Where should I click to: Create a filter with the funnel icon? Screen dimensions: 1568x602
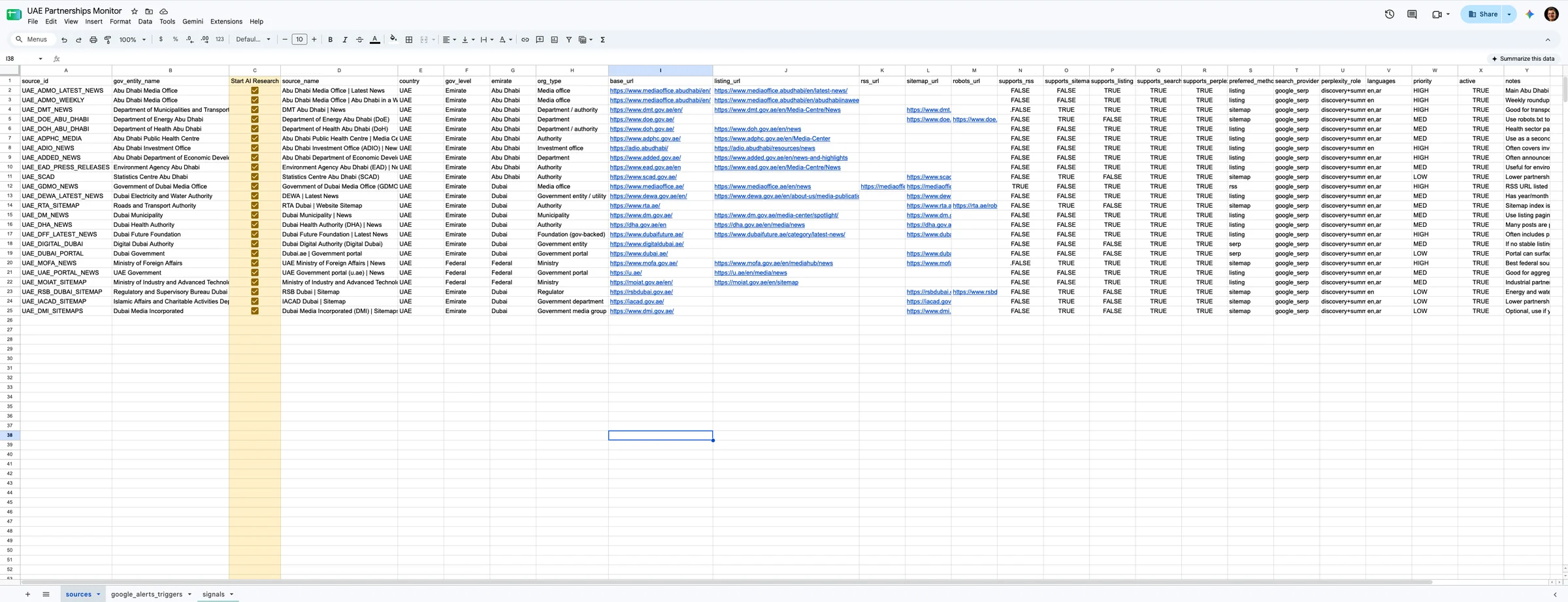coord(568,40)
